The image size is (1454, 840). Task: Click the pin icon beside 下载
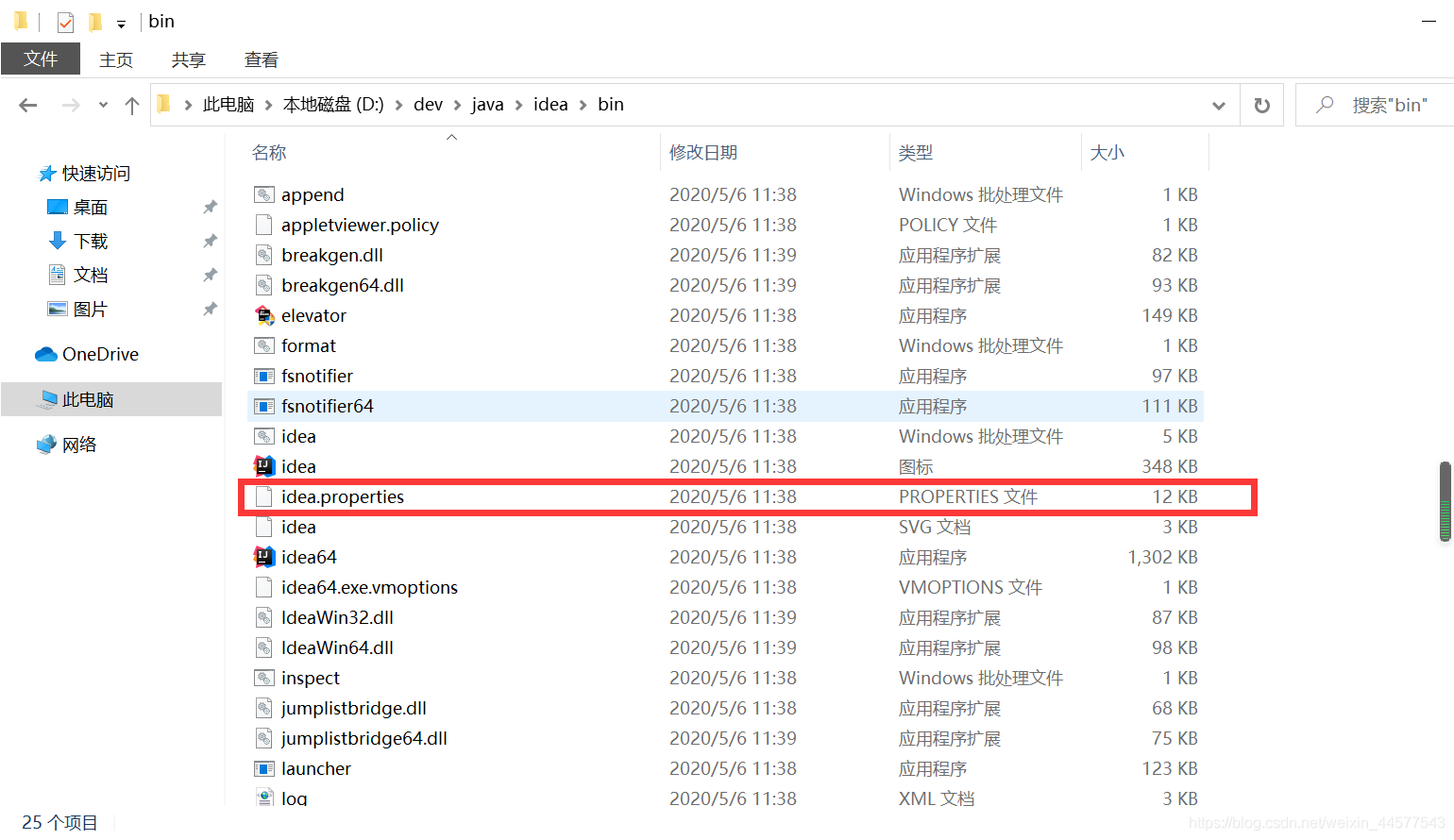pyautogui.click(x=210, y=241)
